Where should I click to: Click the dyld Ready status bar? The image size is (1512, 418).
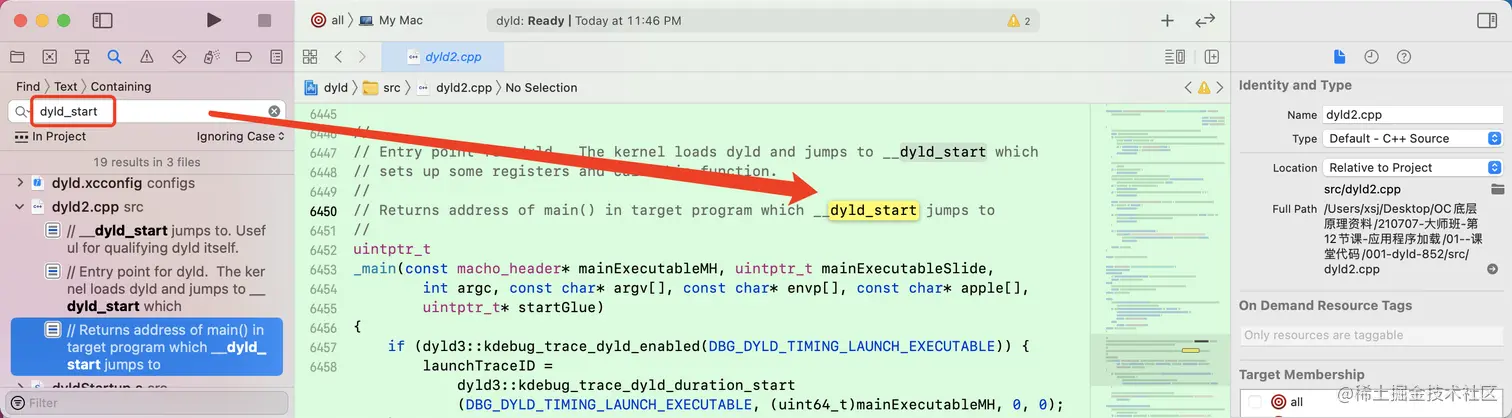pos(762,20)
